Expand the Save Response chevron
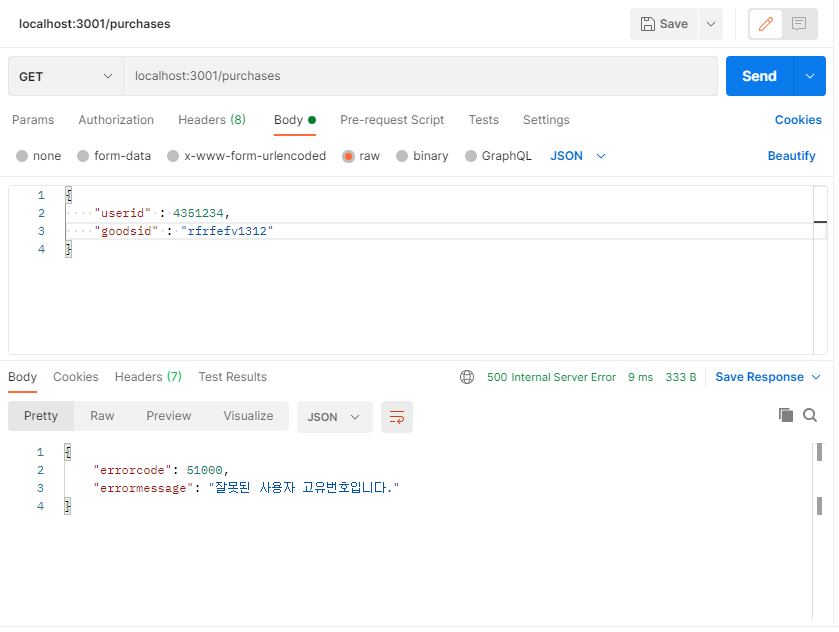This screenshot has width=839, height=632. 816,377
